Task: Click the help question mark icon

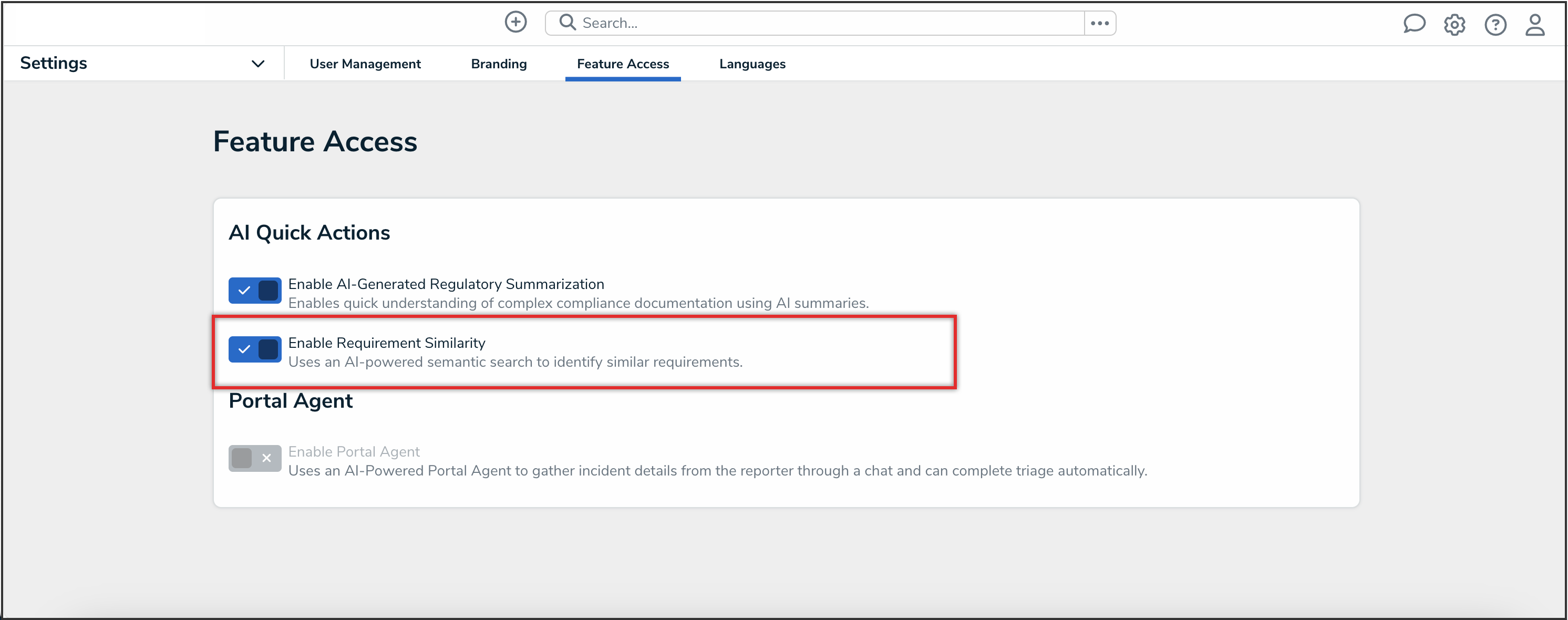Action: click(1495, 25)
